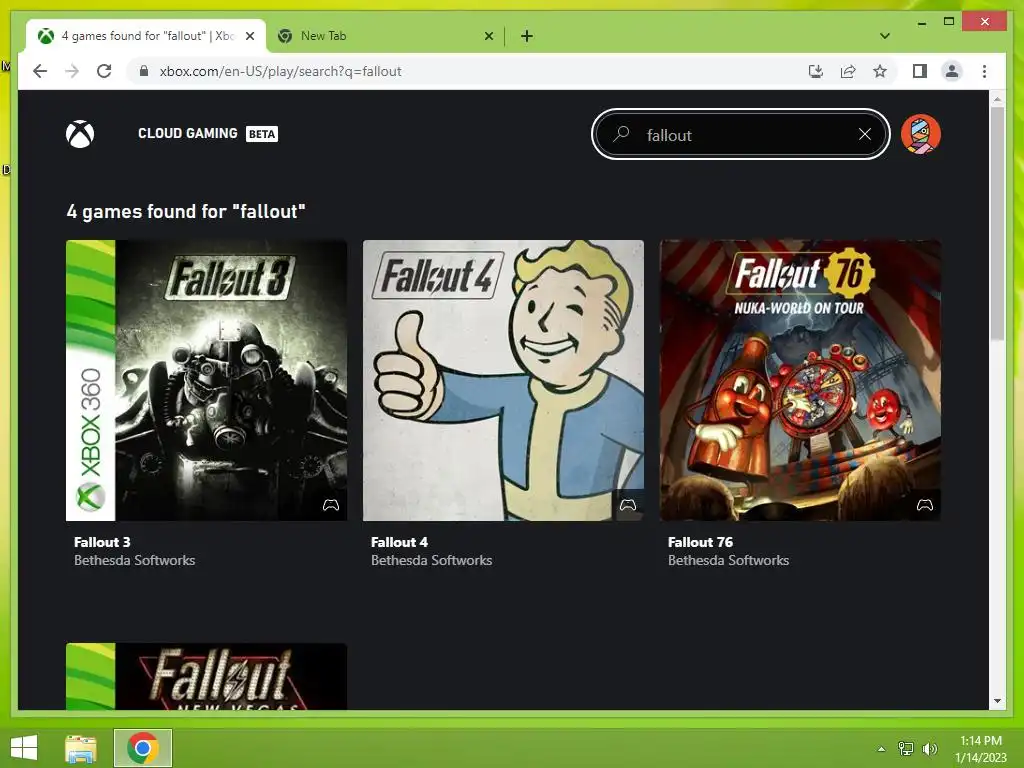Click Bethesda Softworks under Fallout 3
The image size is (1024, 768).
click(135, 560)
